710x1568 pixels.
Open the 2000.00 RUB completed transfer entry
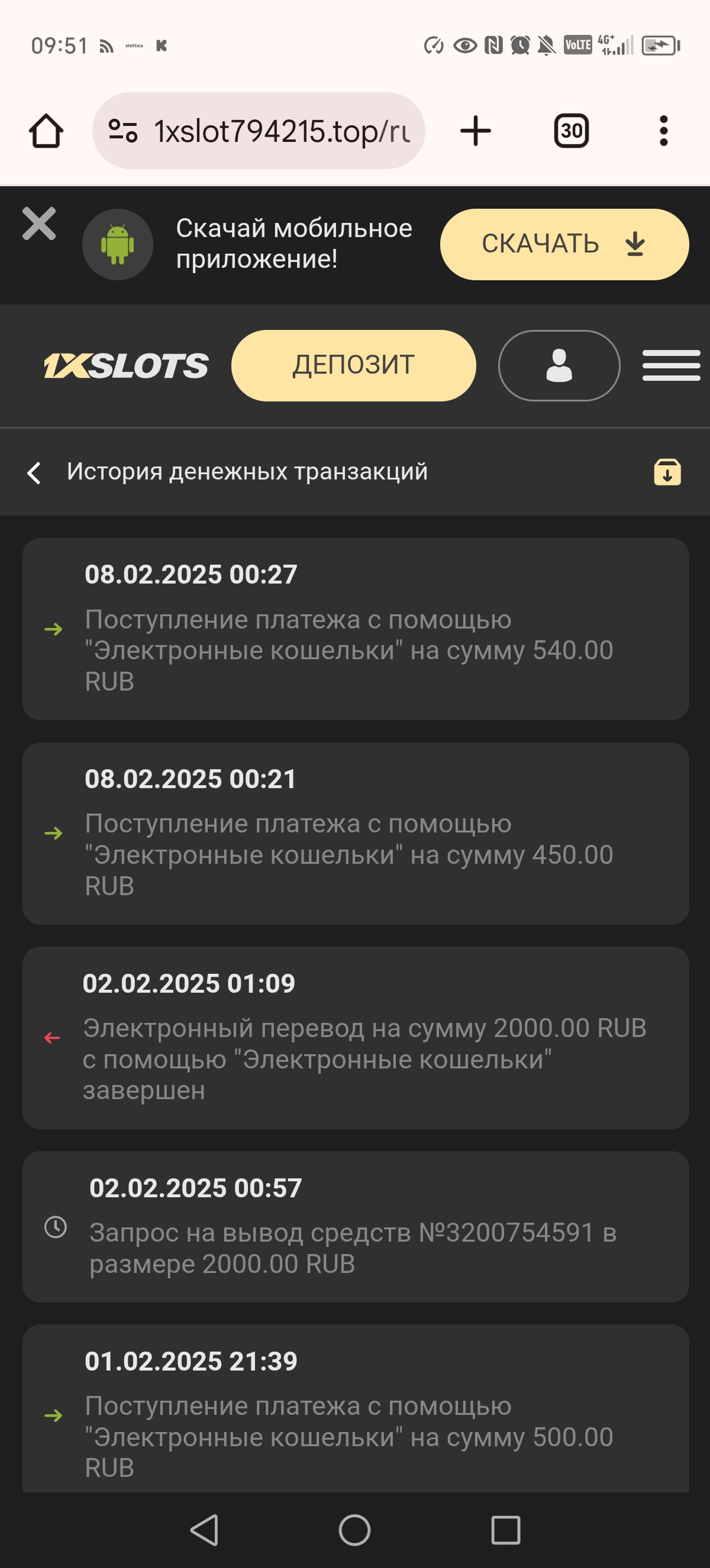[x=355, y=1037]
